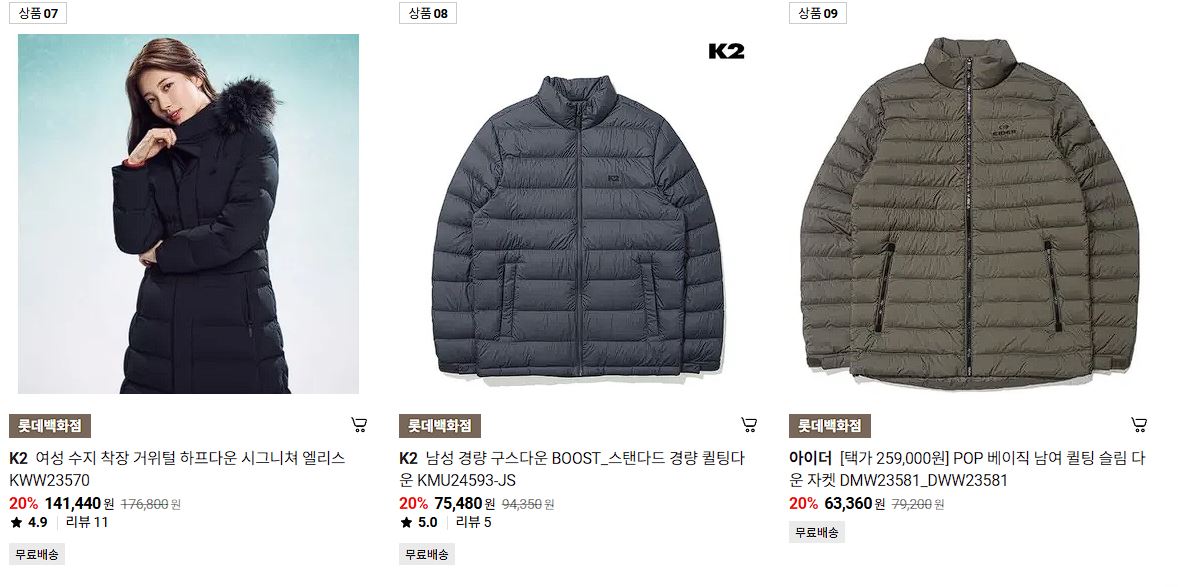The image size is (1178, 587).
Task: Click 무료배송 tag under product 07
Action: pos(37,555)
